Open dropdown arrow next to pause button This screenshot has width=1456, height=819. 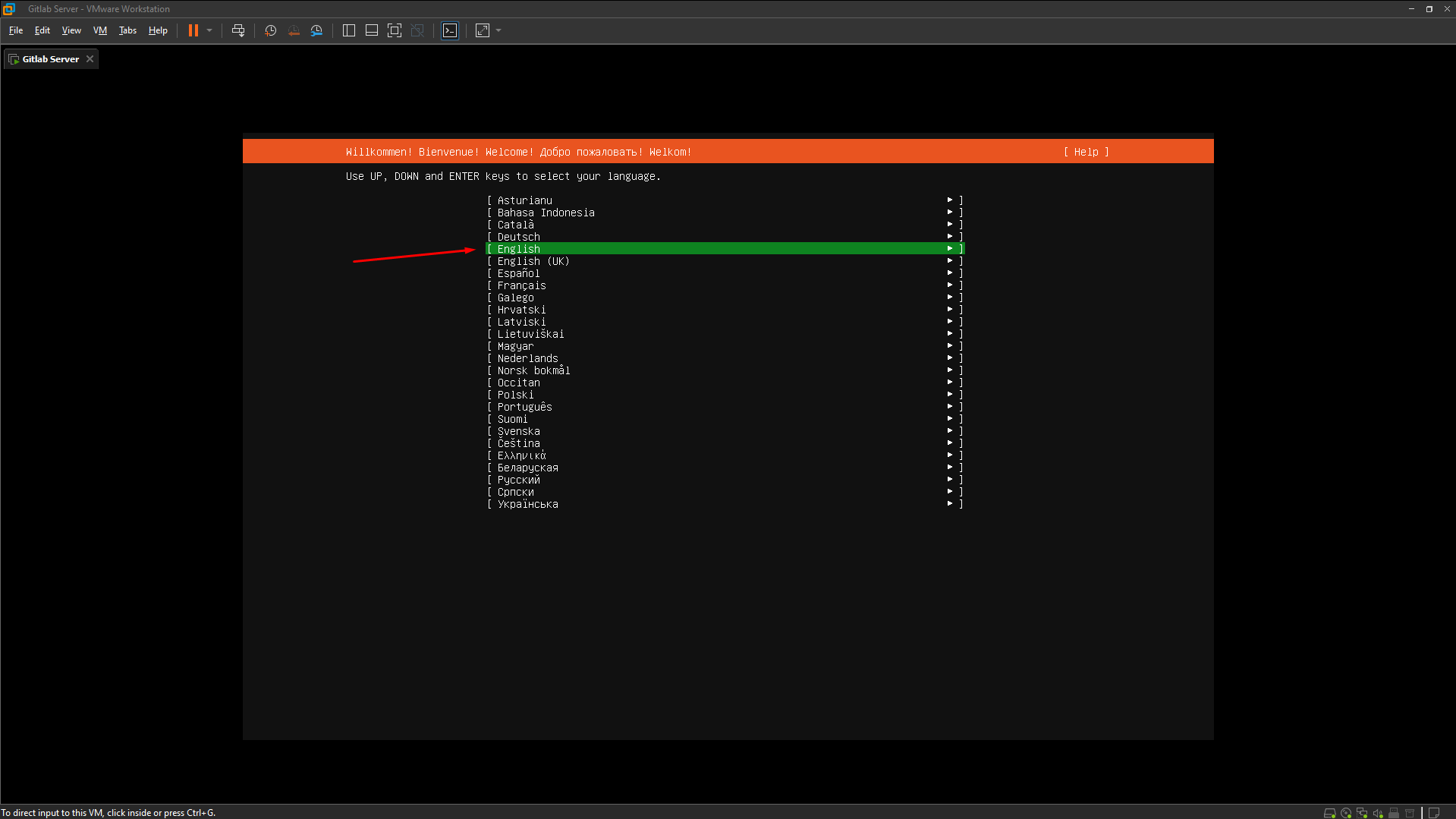point(209,30)
